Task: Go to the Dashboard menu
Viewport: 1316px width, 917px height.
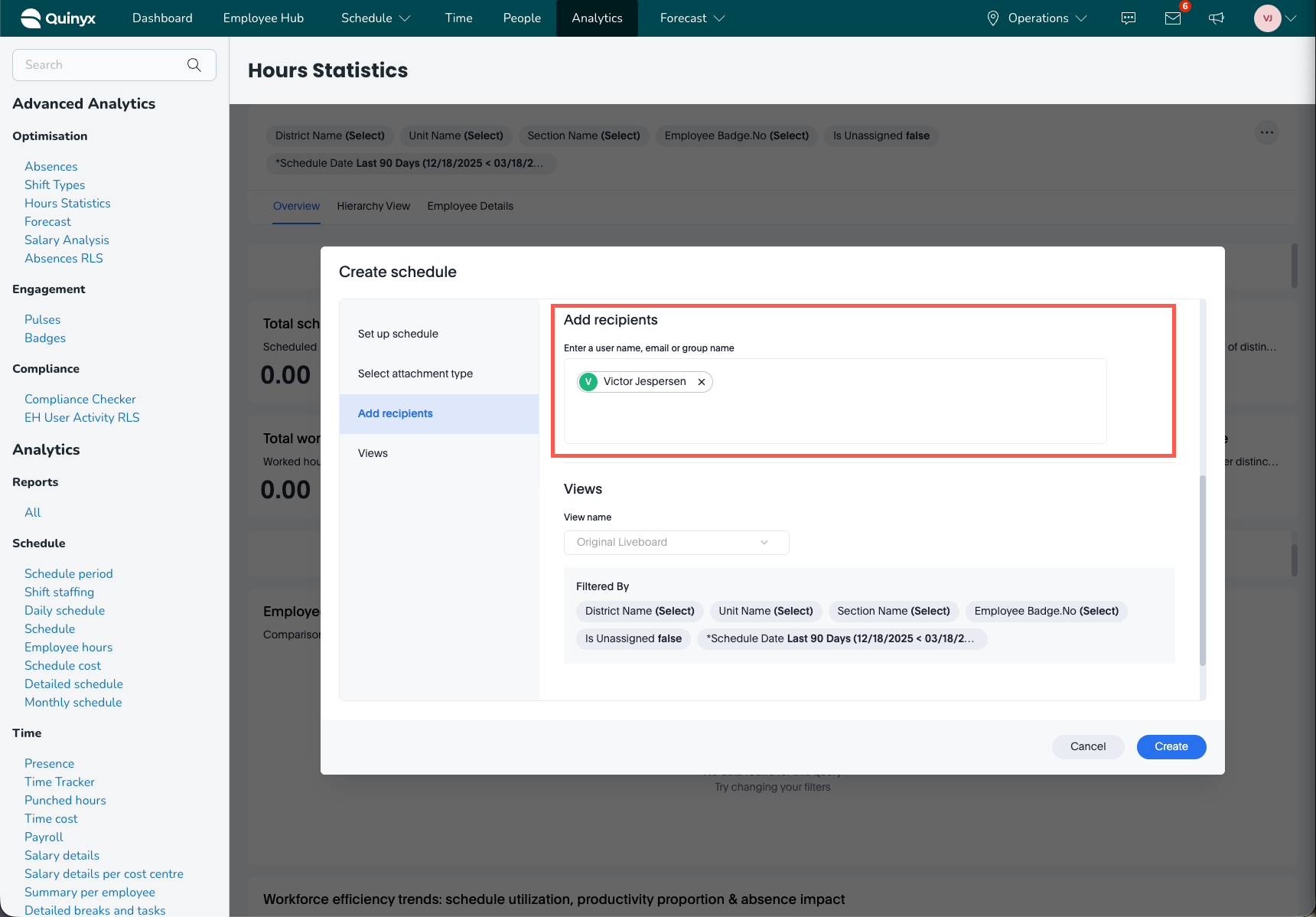Action: 162,18
